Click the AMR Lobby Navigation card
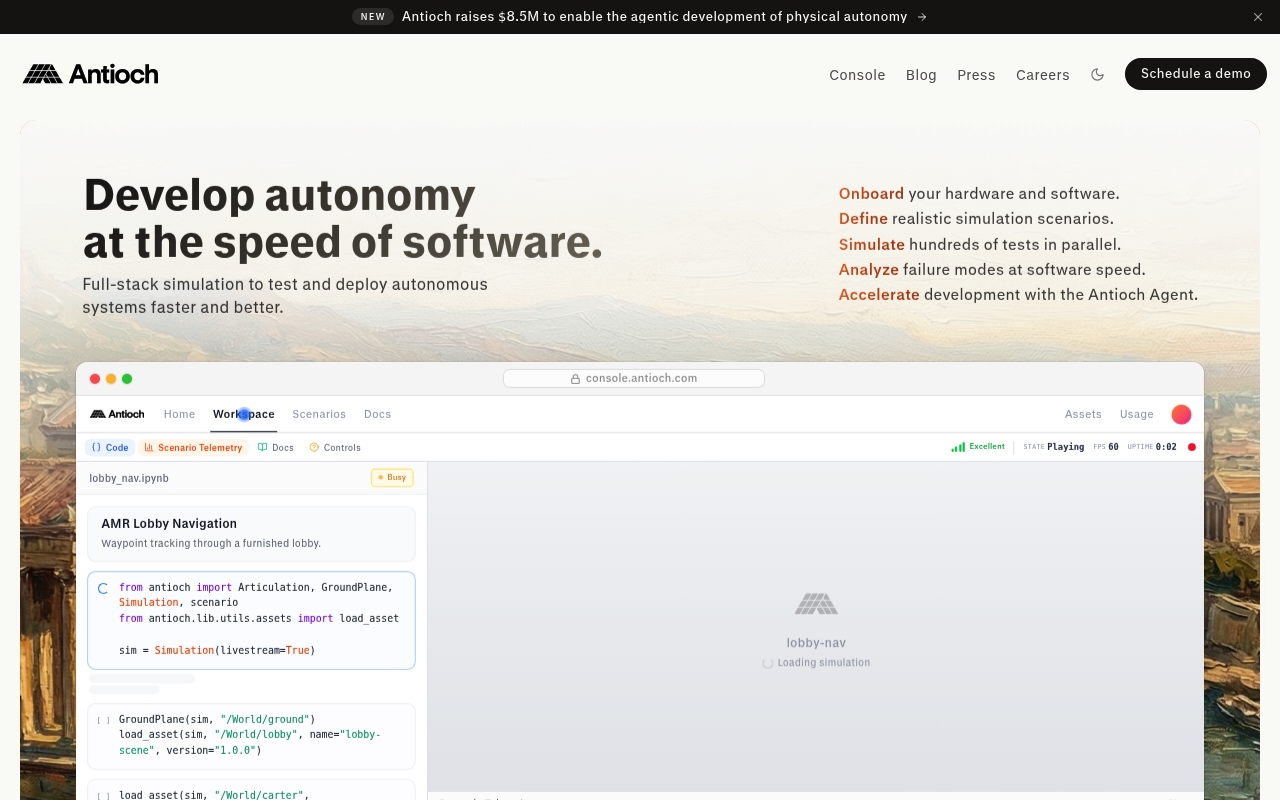Viewport: 1280px width, 800px height. tap(251, 533)
